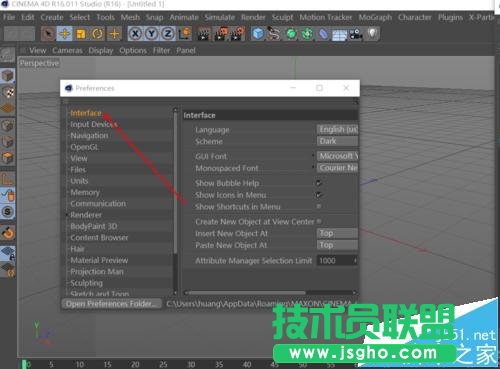Switch to Texture mode checkered cube
Screen dimensions: 500x369
7,92
